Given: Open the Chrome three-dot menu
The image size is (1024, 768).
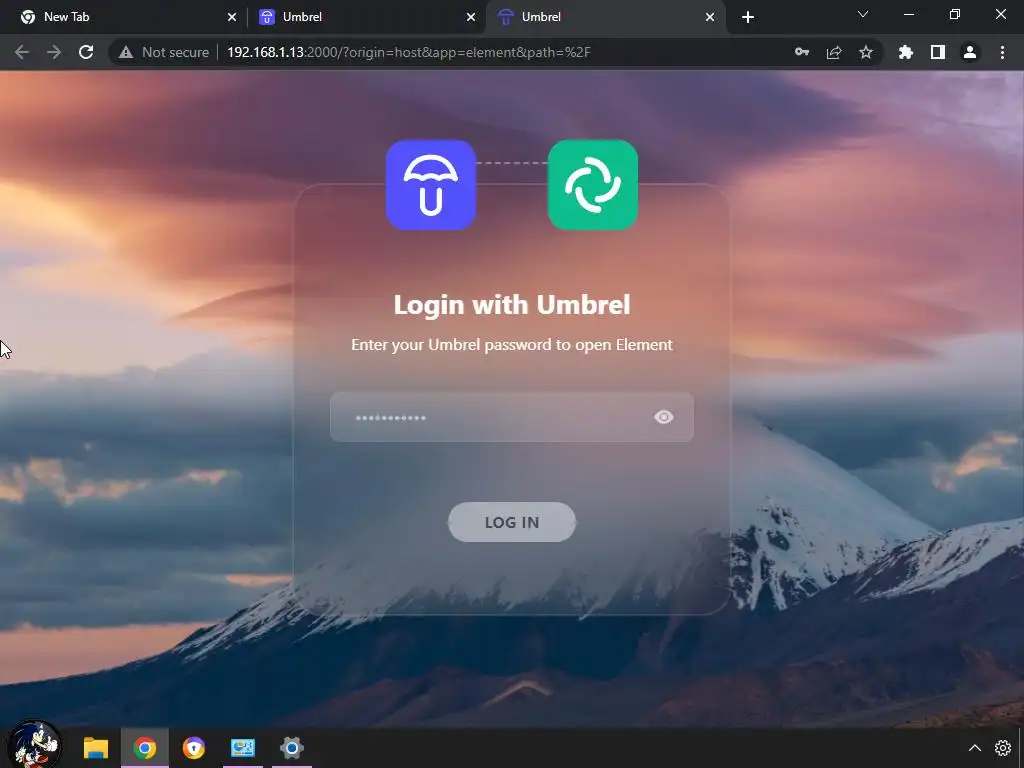Looking at the screenshot, I should 1002,52.
